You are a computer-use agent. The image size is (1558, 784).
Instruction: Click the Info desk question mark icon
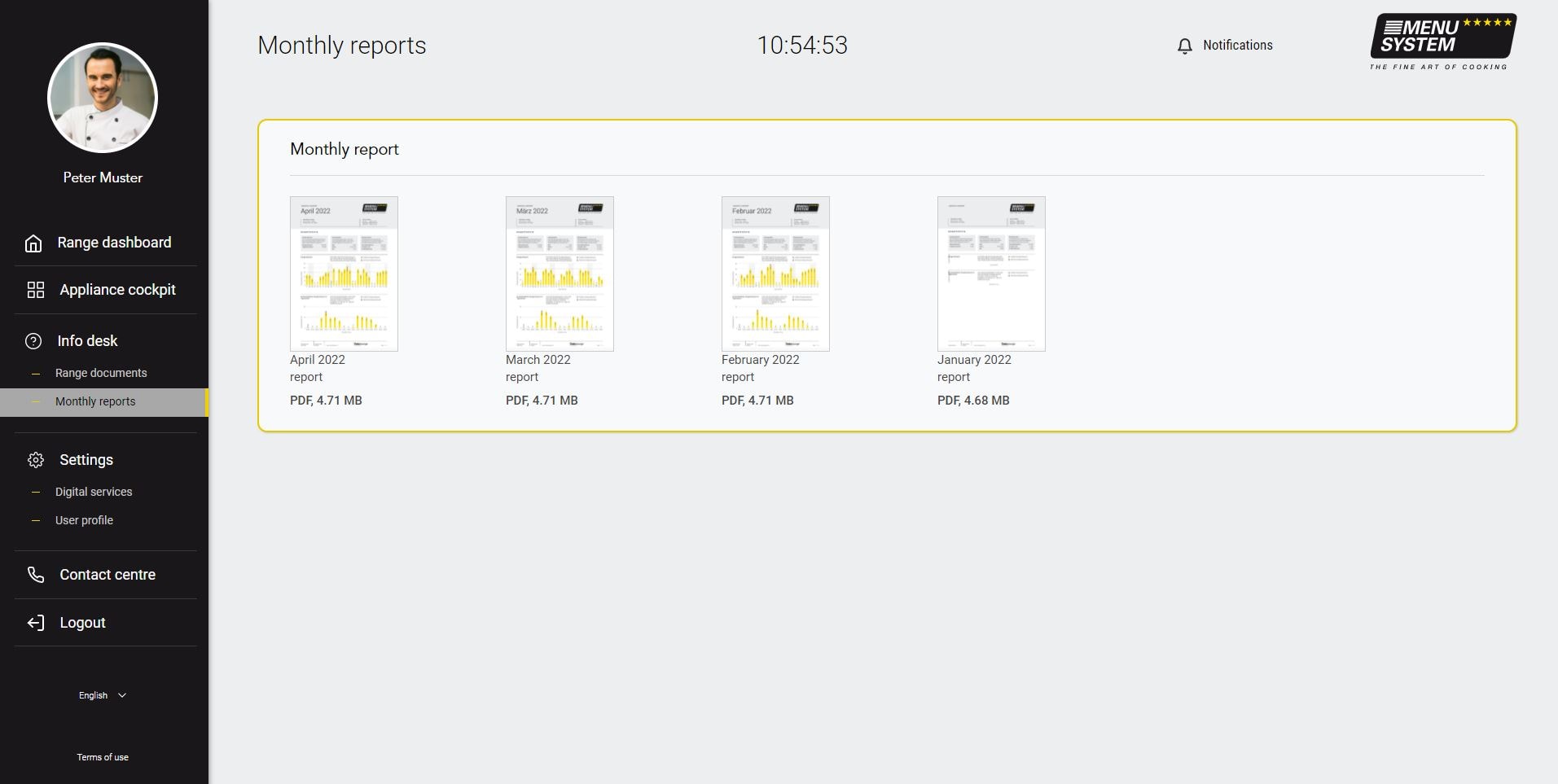point(33,341)
